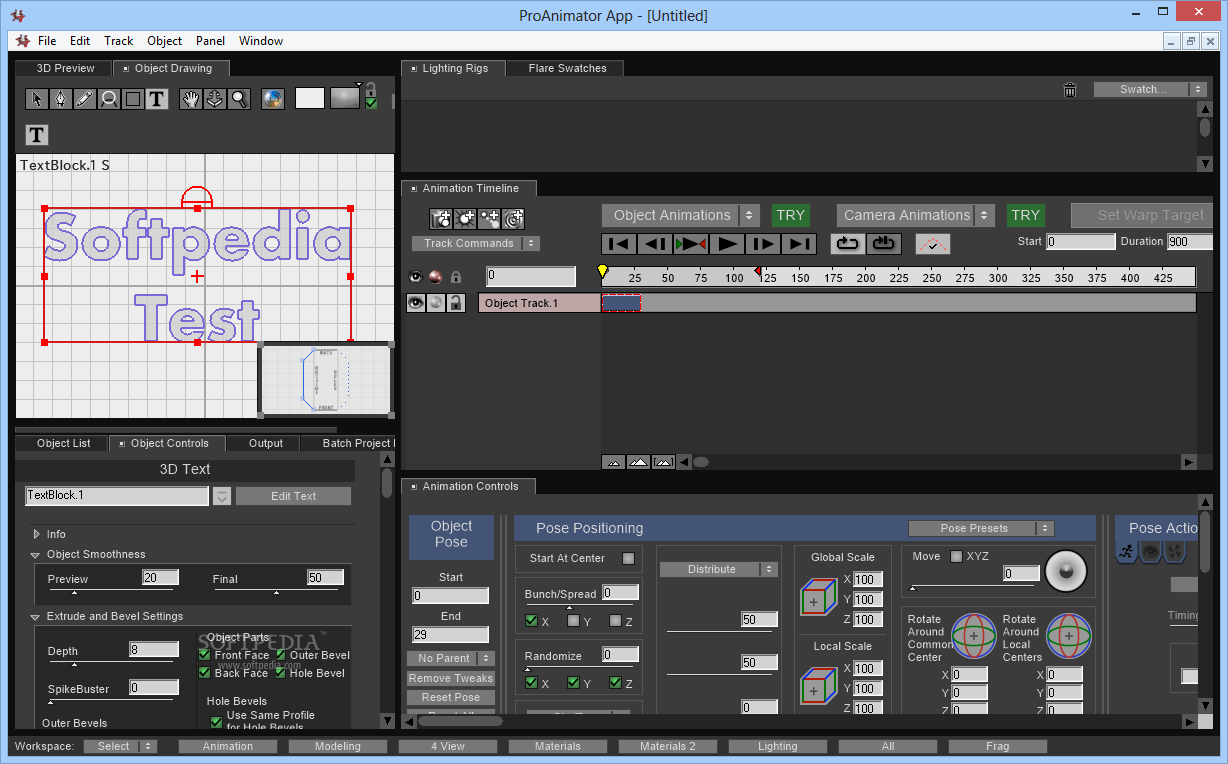The image size is (1228, 764).
Task: Enable Move XYZ checkbox
Action: (956, 556)
